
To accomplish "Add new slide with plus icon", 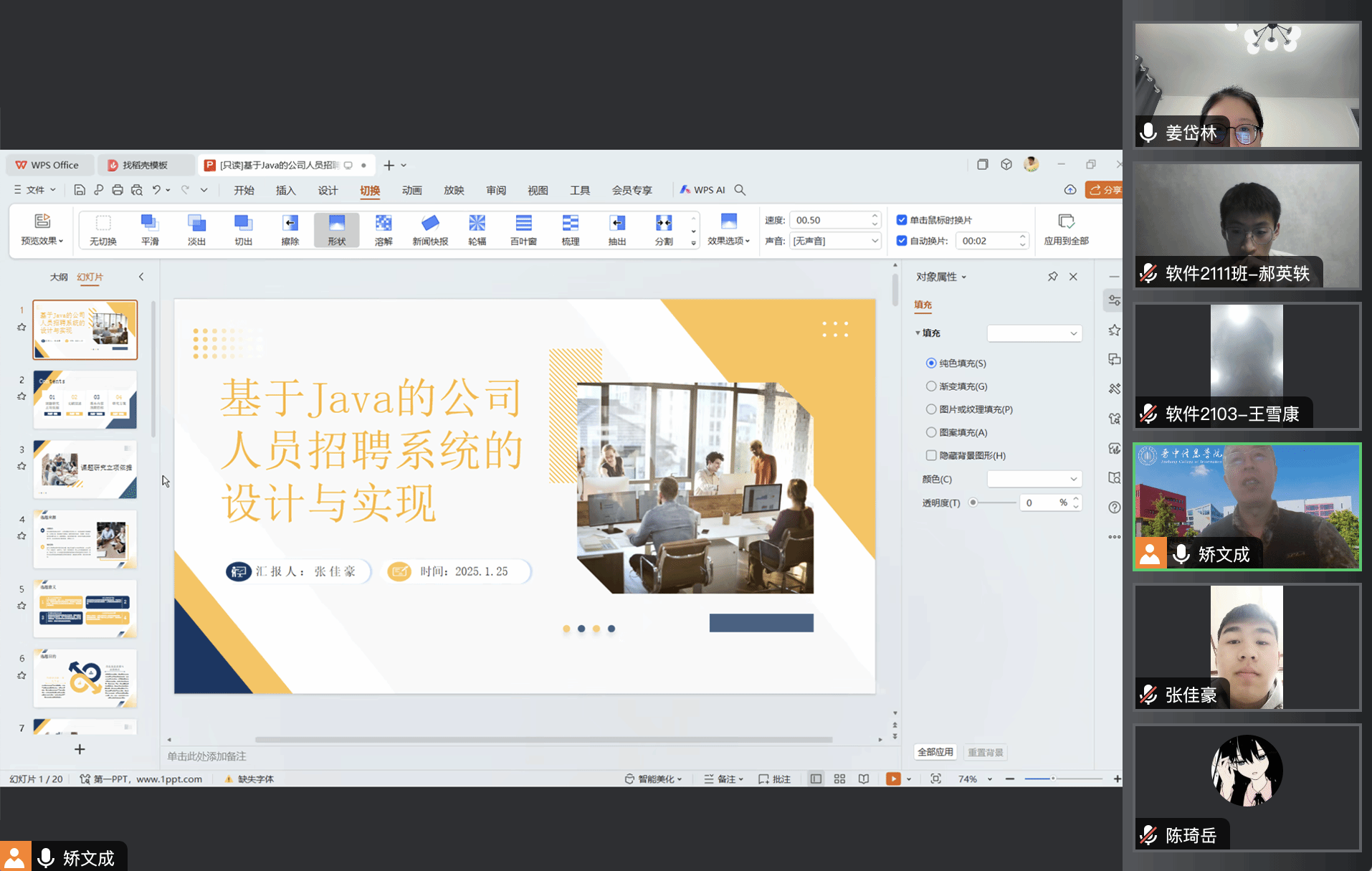I will [x=80, y=749].
